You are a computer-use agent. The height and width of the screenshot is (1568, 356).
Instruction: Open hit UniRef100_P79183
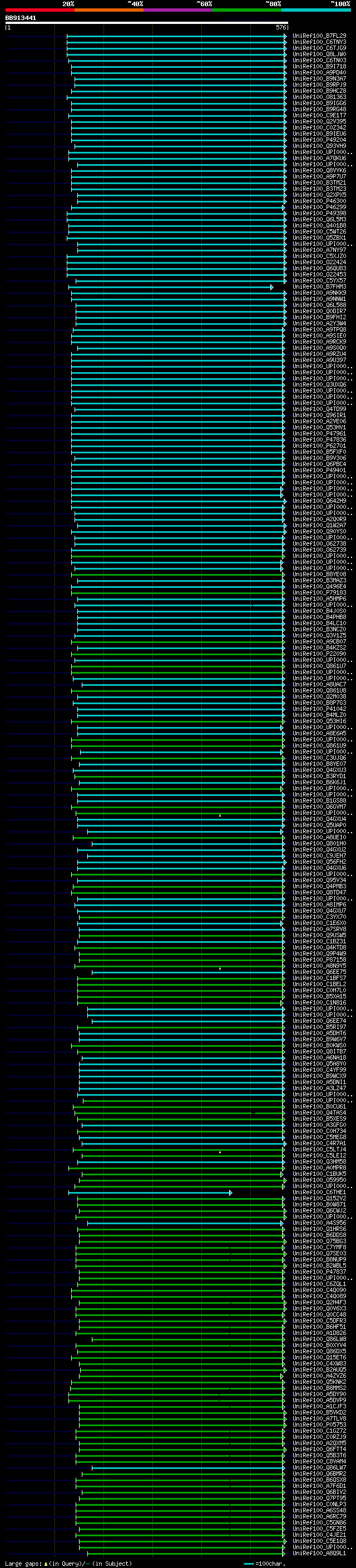(319, 592)
